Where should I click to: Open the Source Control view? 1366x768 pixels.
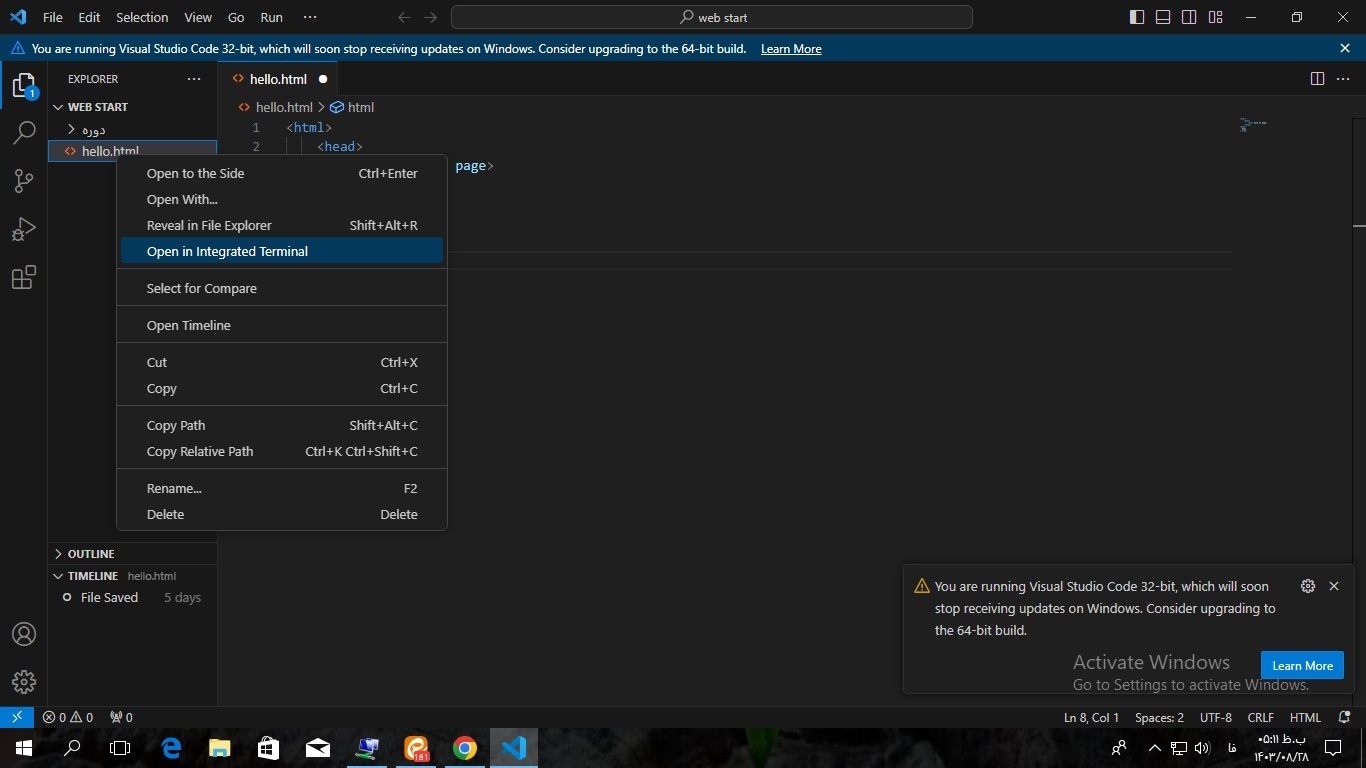tap(24, 181)
